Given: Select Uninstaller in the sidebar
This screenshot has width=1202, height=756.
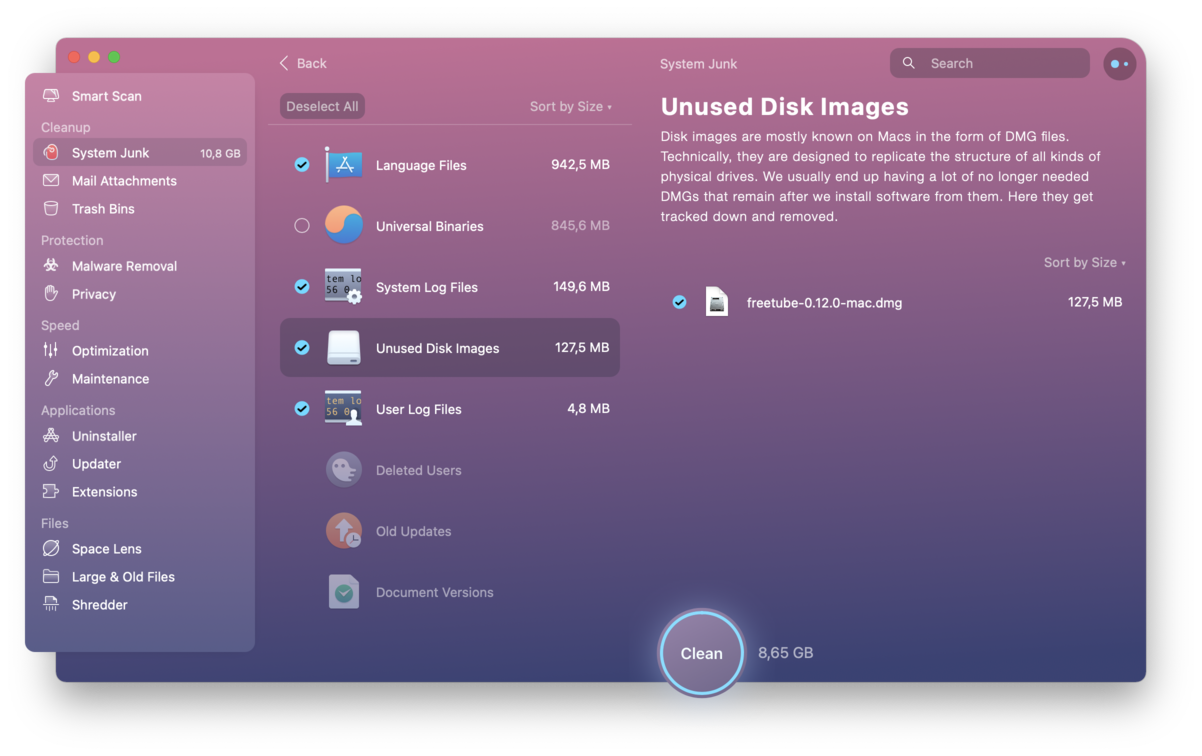Looking at the screenshot, I should point(140,436).
